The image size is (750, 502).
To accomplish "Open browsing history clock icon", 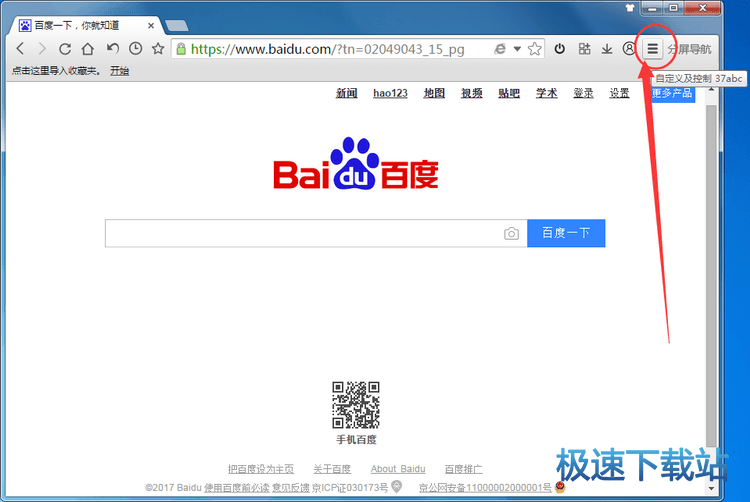I will pos(135,48).
